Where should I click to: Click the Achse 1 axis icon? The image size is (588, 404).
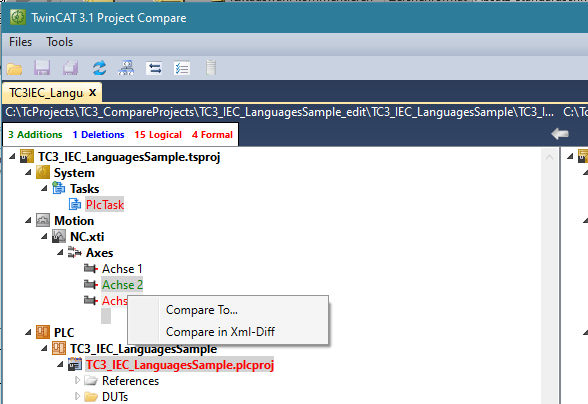[91, 268]
